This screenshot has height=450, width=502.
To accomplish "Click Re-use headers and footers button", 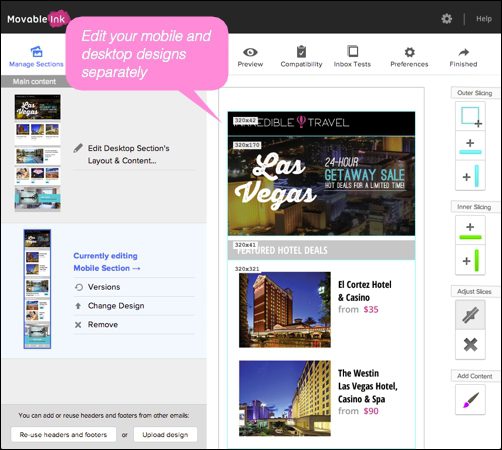I will pos(63,435).
